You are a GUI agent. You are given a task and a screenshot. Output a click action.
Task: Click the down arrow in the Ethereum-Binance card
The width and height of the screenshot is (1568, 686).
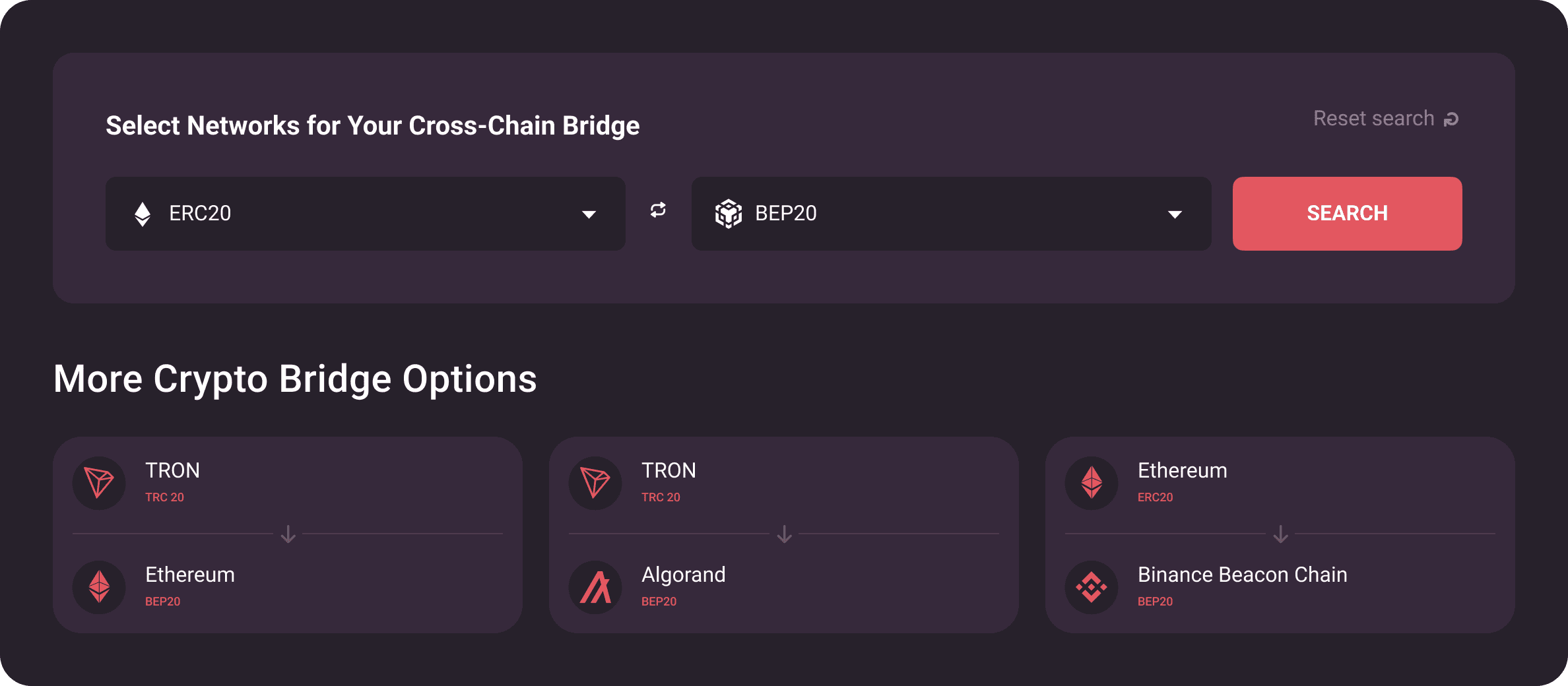(1280, 534)
